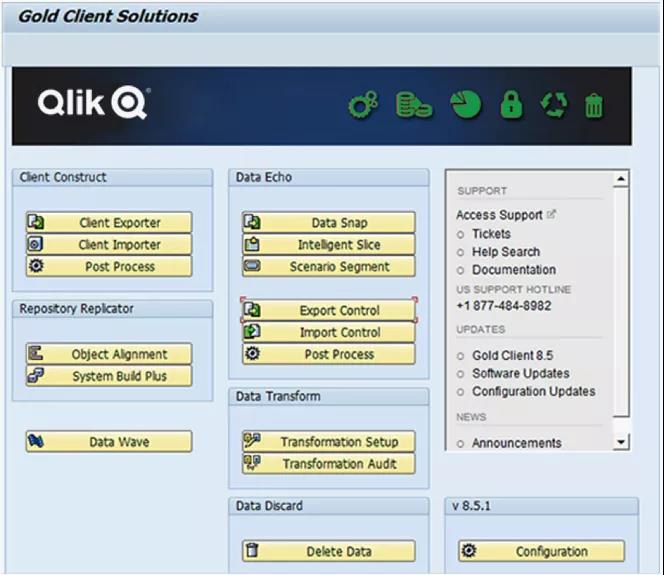Open the Announcements link
Image resolution: width=664 pixels, height=575 pixels.
pos(517,443)
